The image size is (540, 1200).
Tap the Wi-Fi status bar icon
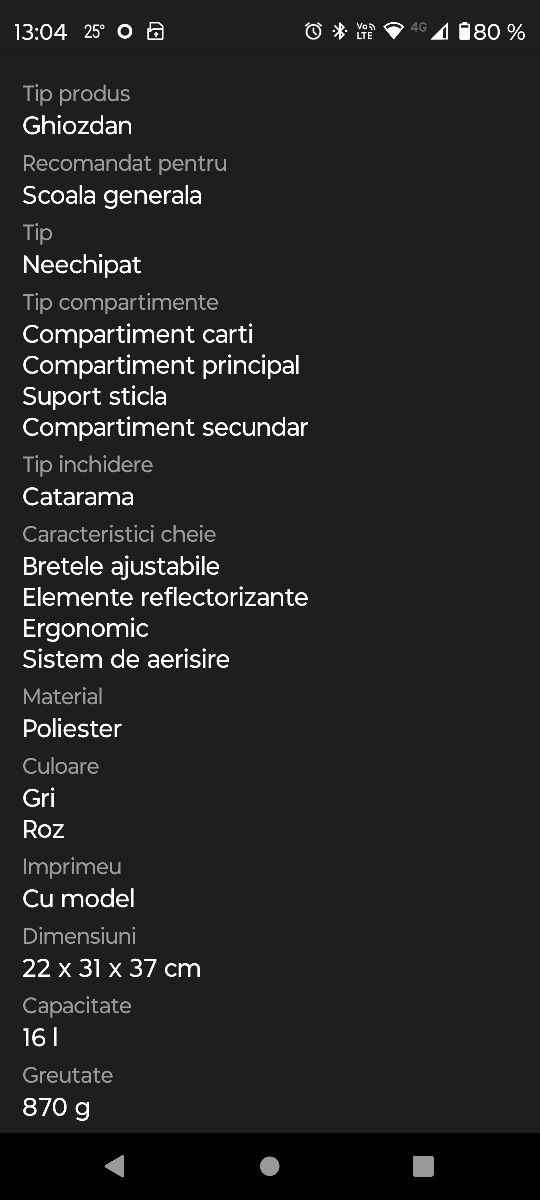click(x=393, y=31)
